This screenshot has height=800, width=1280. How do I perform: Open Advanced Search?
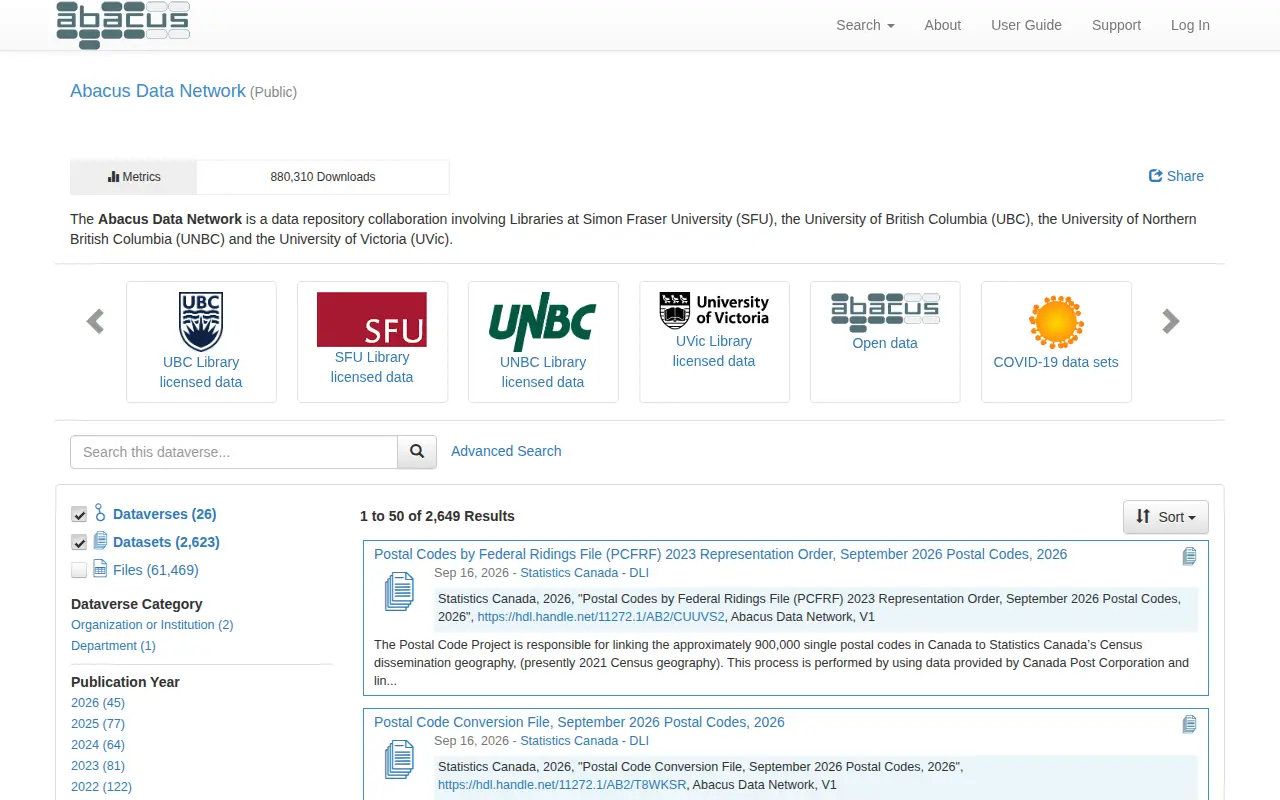pyautogui.click(x=506, y=451)
